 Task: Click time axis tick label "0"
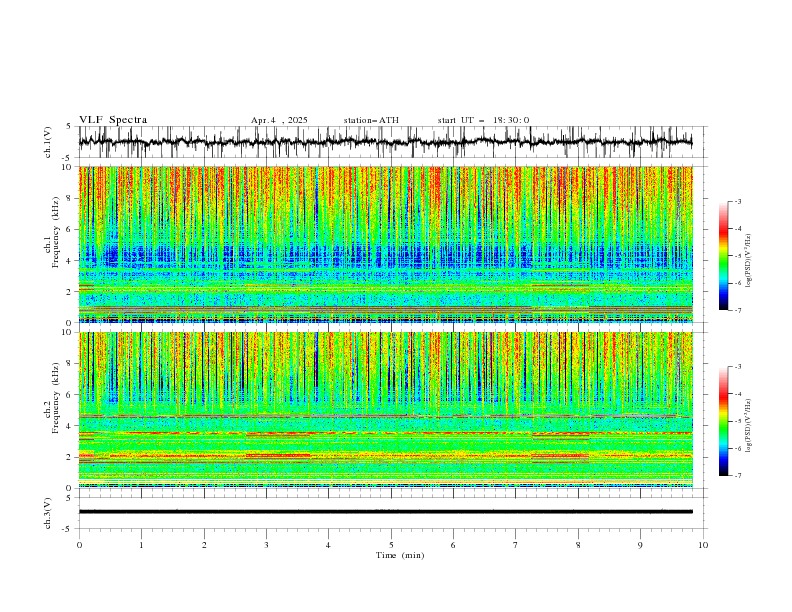click(79, 545)
